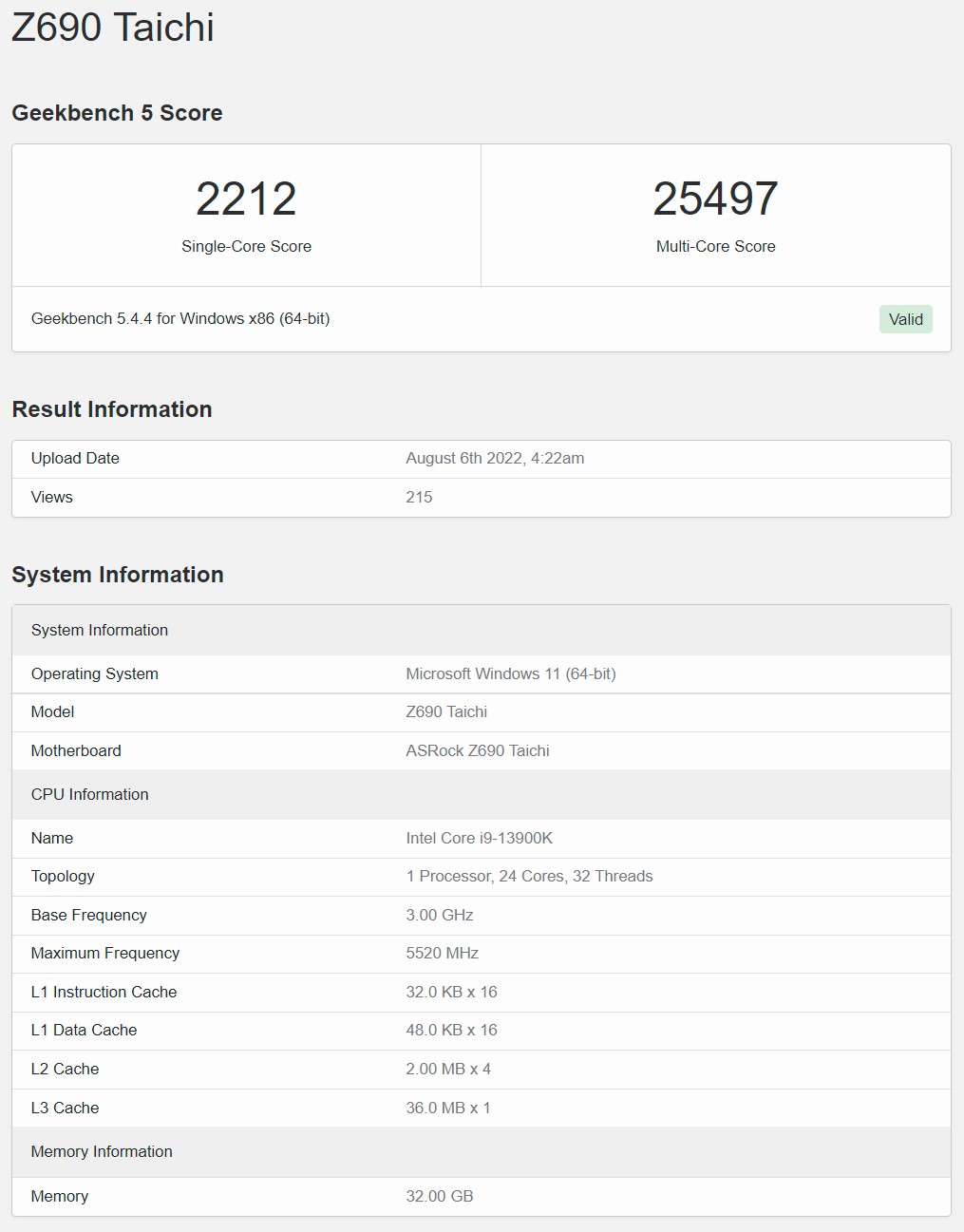The image size is (964, 1232).
Task: Click the green Valid badge
Action: coord(905,319)
